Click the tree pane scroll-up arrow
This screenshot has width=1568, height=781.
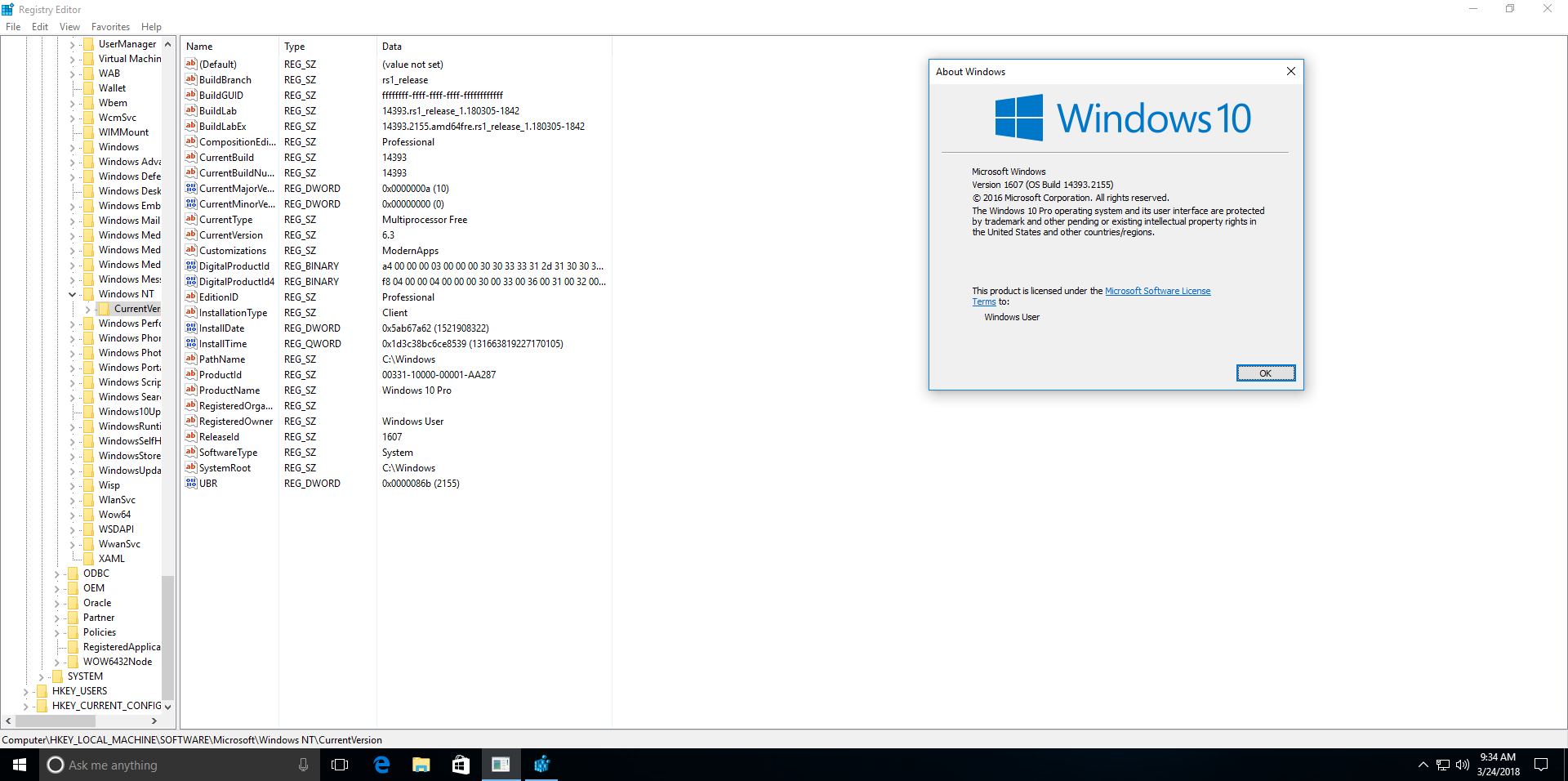pos(167,44)
